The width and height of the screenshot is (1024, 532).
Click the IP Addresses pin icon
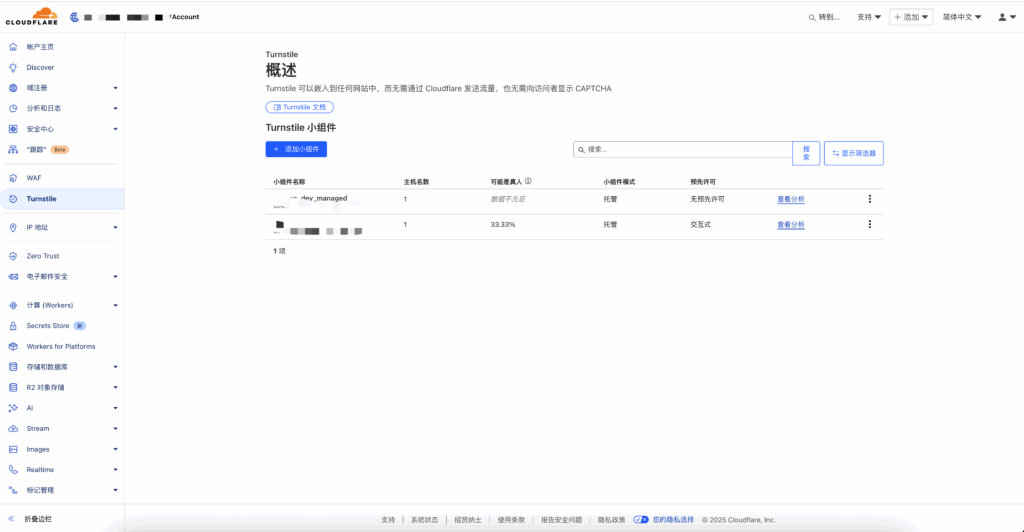(13, 227)
